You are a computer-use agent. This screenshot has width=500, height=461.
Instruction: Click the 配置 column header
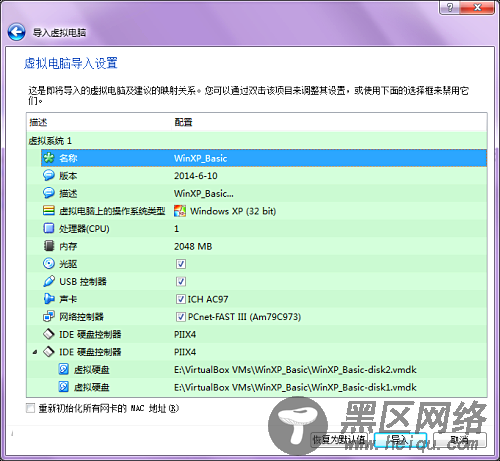(329, 122)
